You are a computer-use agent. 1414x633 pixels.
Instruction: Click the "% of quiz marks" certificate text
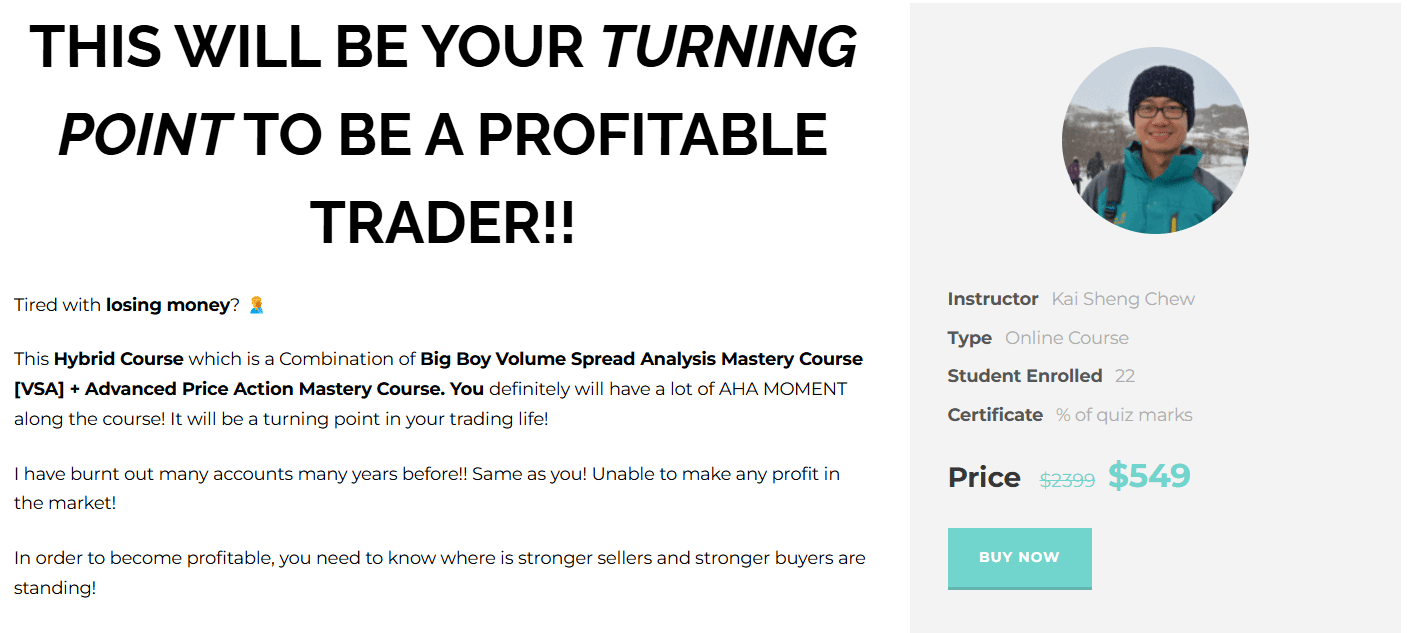[x=1124, y=415]
